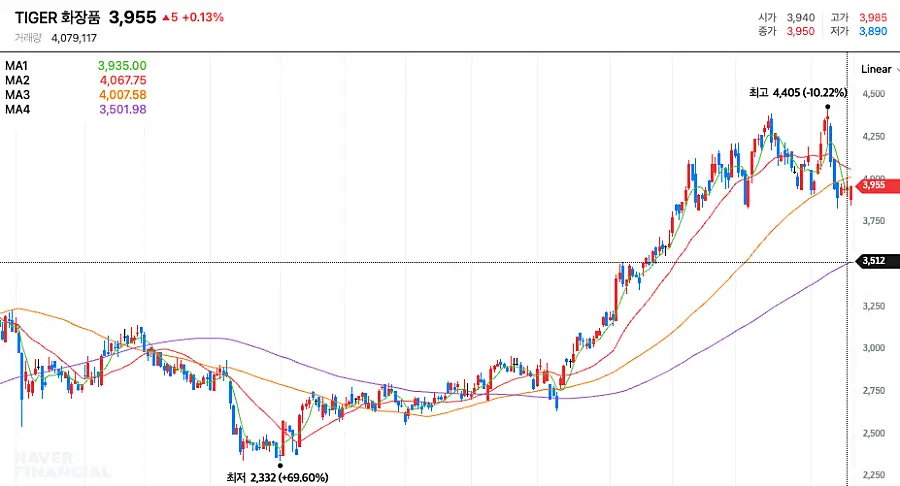Click the 시가 value 3,940
900x486 pixels.
click(x=801, y=18)
